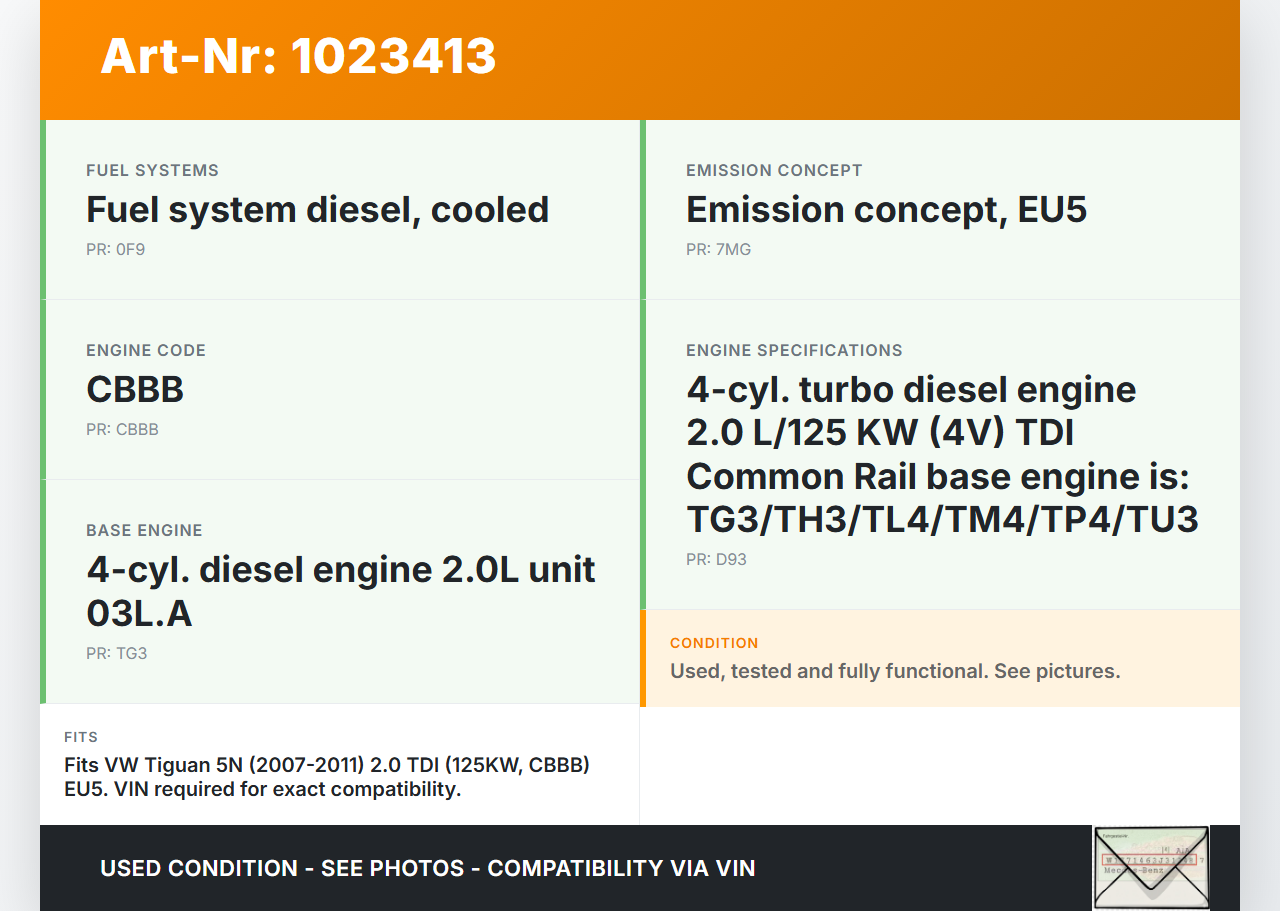Click the PR: CBBB label
Image resolution: width=1280 pixels, height=911 pixels.
point(122,430)
